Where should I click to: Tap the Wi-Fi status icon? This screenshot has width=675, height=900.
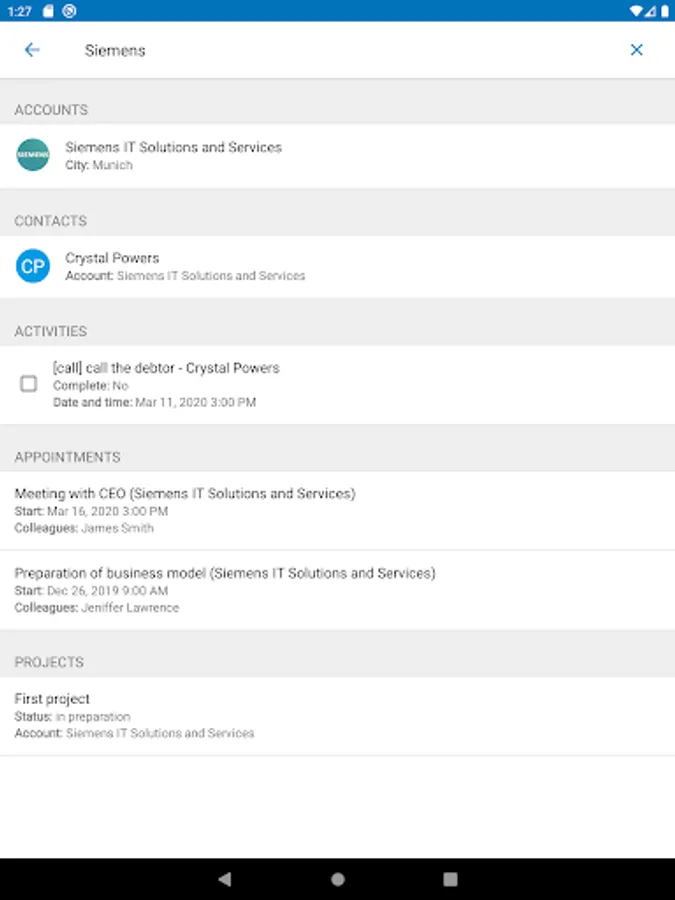(x=636, y=10)
